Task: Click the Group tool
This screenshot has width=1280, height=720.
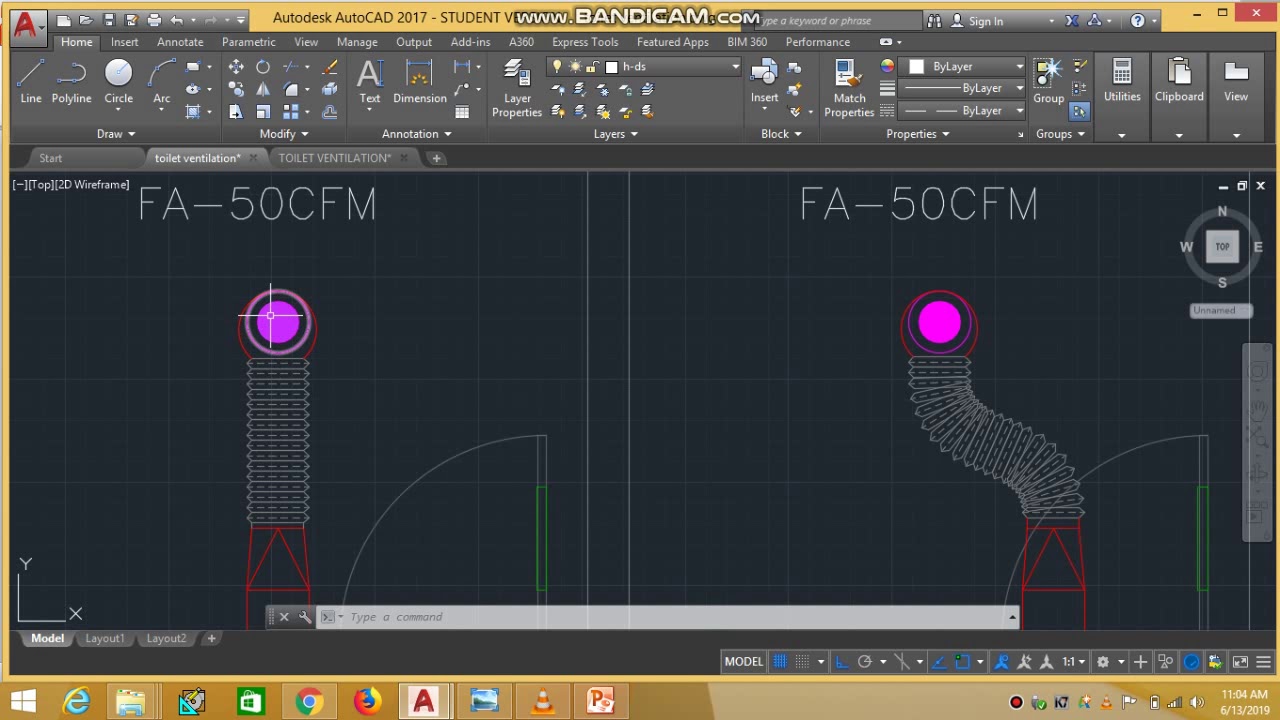Action: click(1048, 81)
